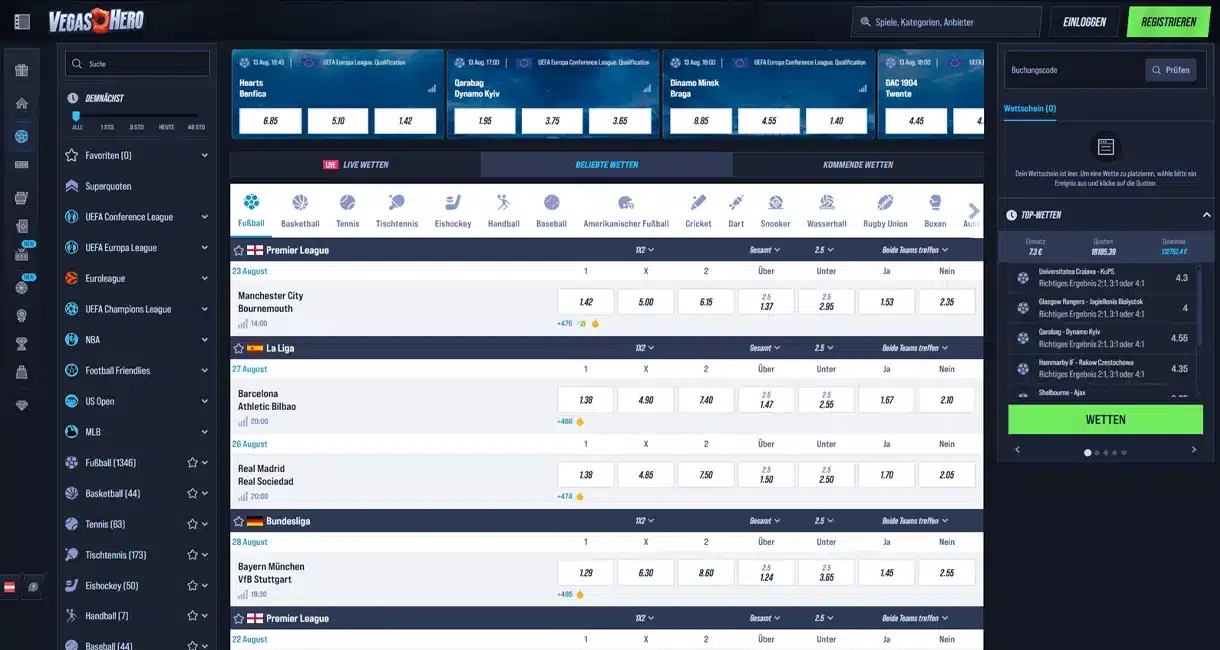1220x650 pixels.
Task: Focus the Buchungscode input field
Action: (x=1075, y=70)
